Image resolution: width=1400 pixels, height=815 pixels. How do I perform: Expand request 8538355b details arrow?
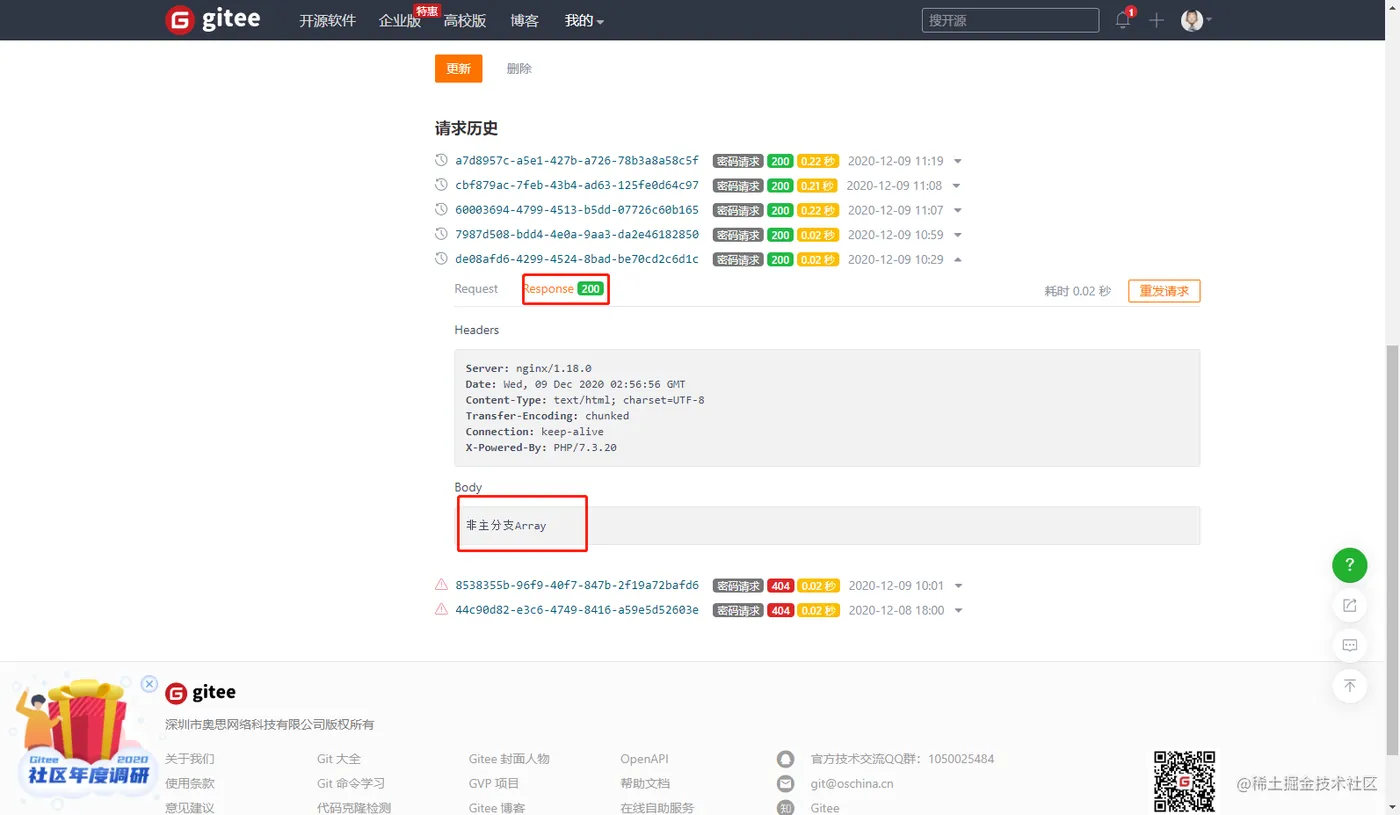pos(958,586)
